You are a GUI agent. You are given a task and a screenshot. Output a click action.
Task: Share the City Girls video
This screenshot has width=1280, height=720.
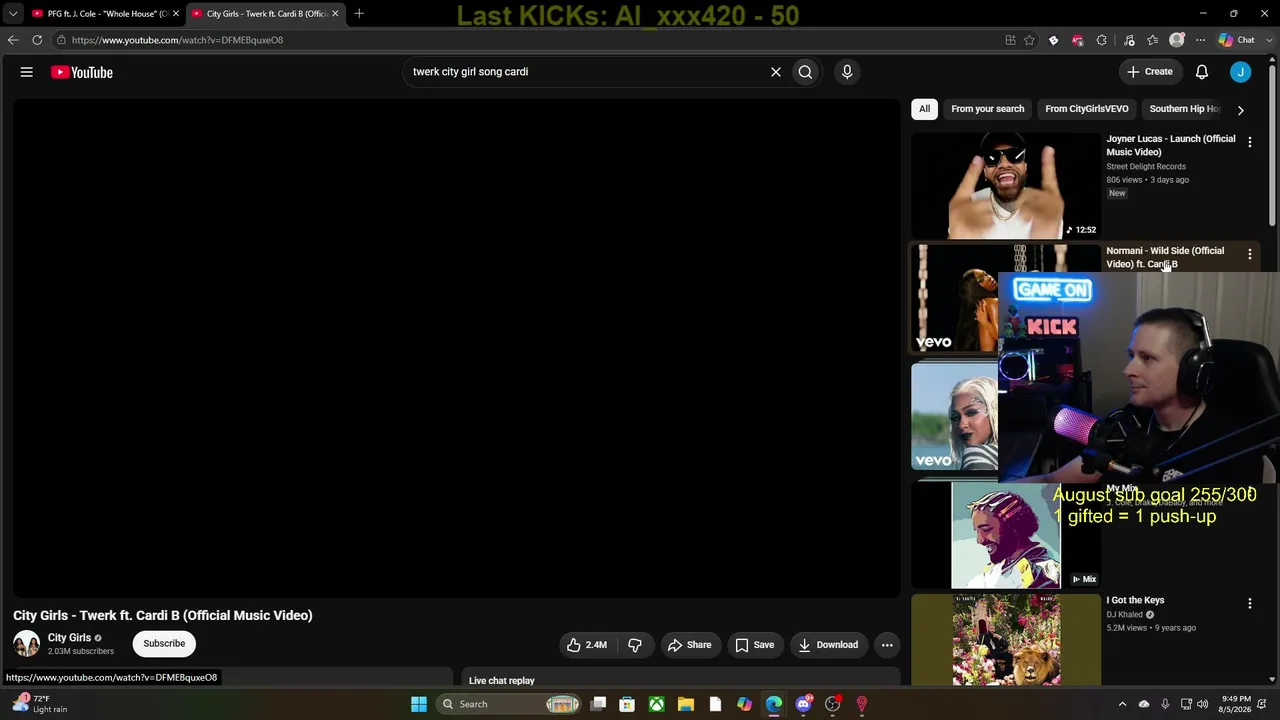(689, 645)
